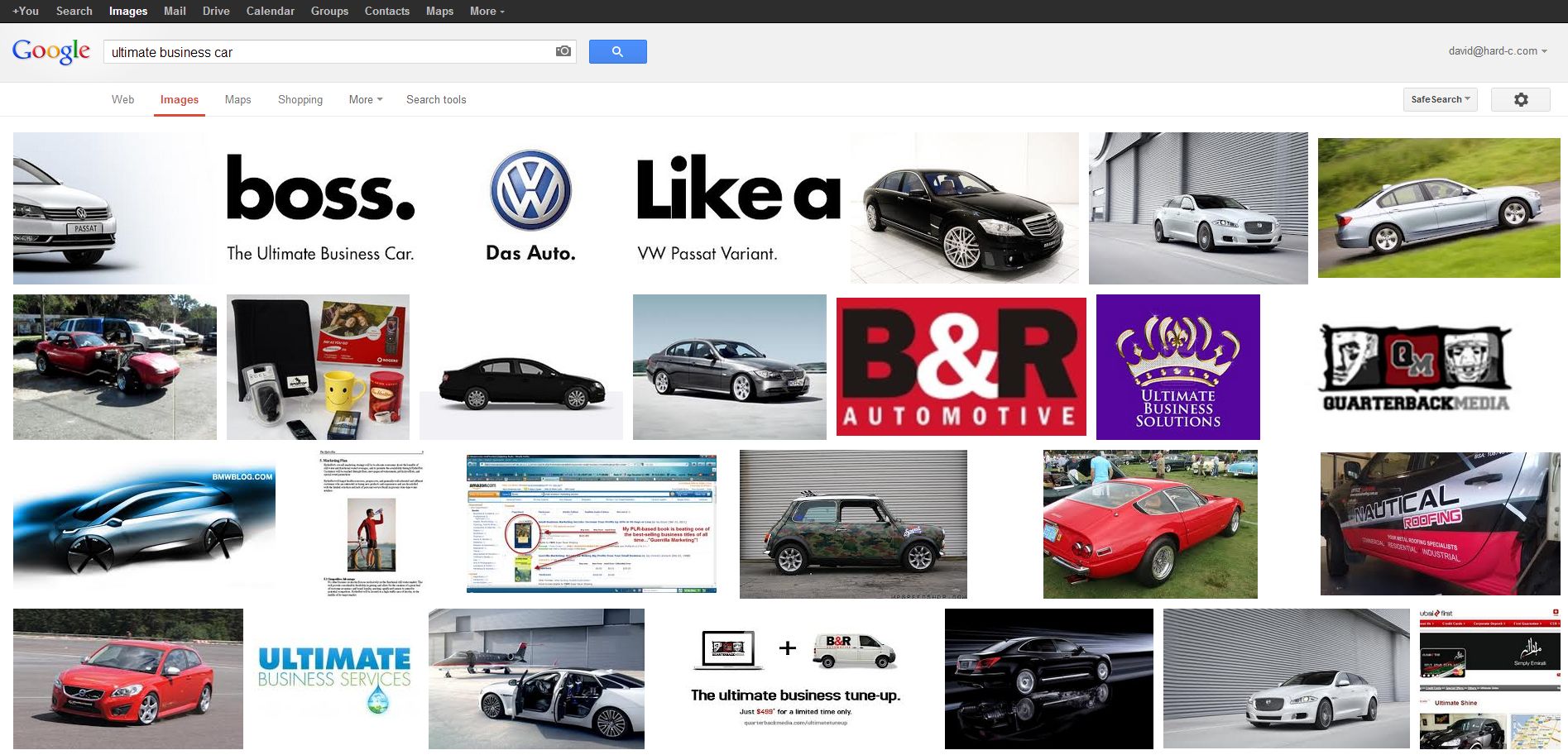Click the search query input field
1568x755 pixels.
(x=331, y=52)
